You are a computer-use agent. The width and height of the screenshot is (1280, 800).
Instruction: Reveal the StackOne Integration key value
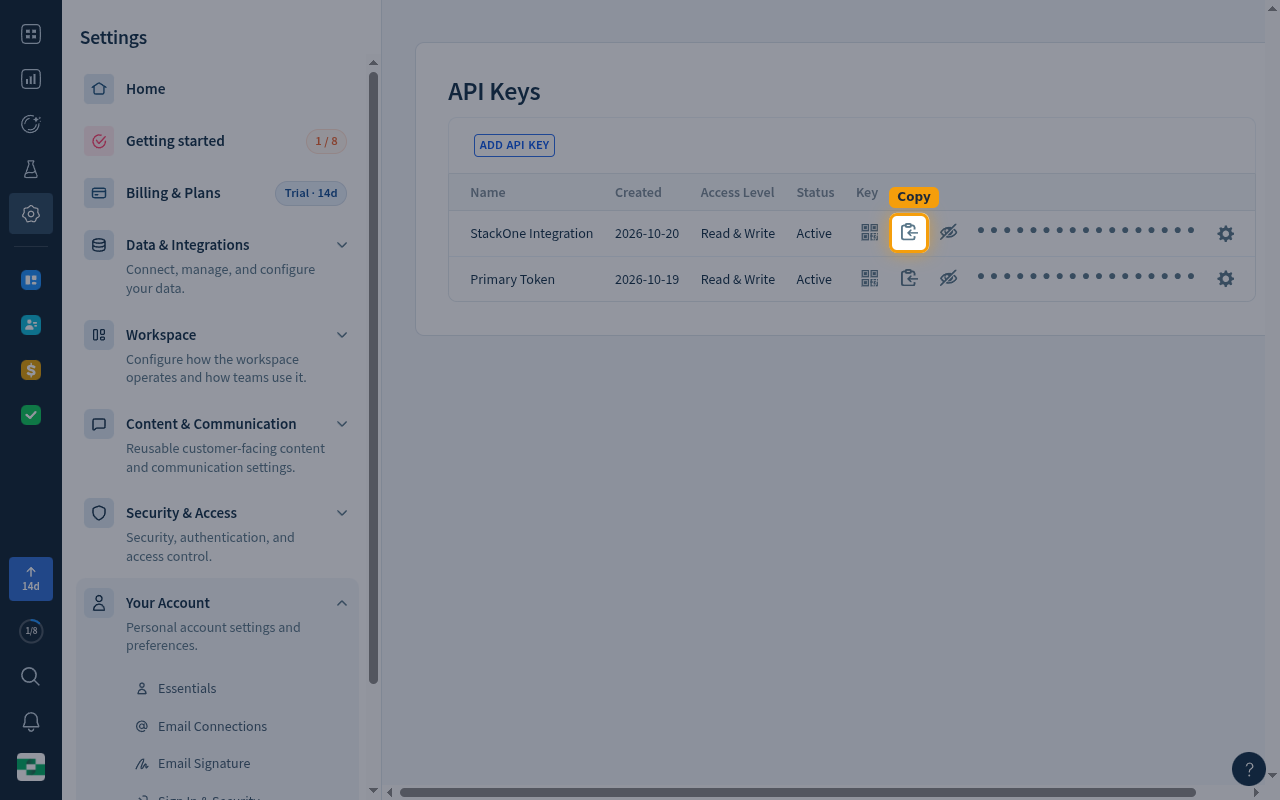(948, 233)
